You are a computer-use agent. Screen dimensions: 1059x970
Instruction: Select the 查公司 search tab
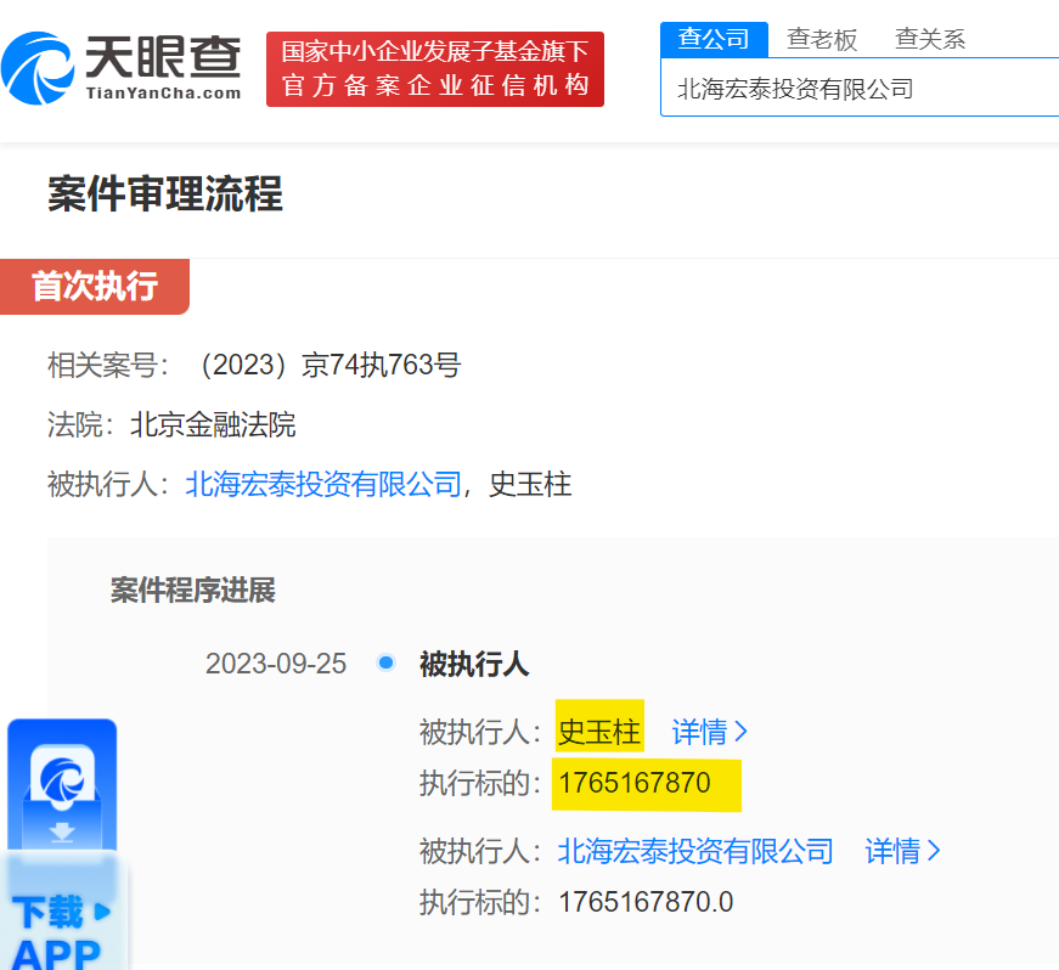click(x=714, y=39)
